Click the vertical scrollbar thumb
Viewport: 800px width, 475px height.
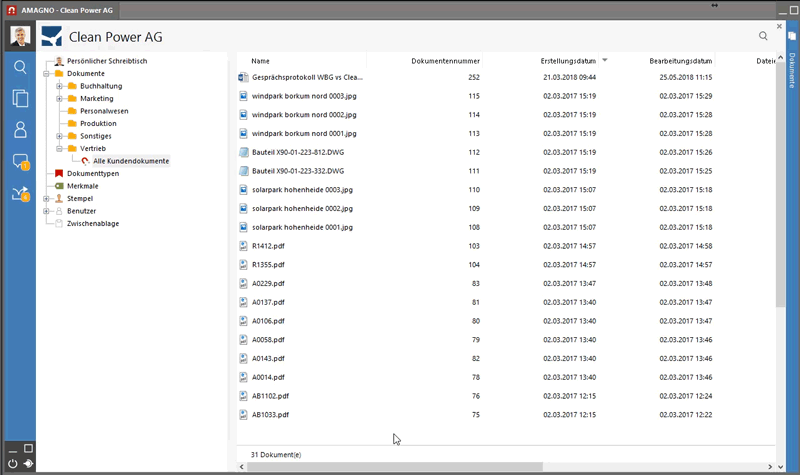(x=780, y=184)
